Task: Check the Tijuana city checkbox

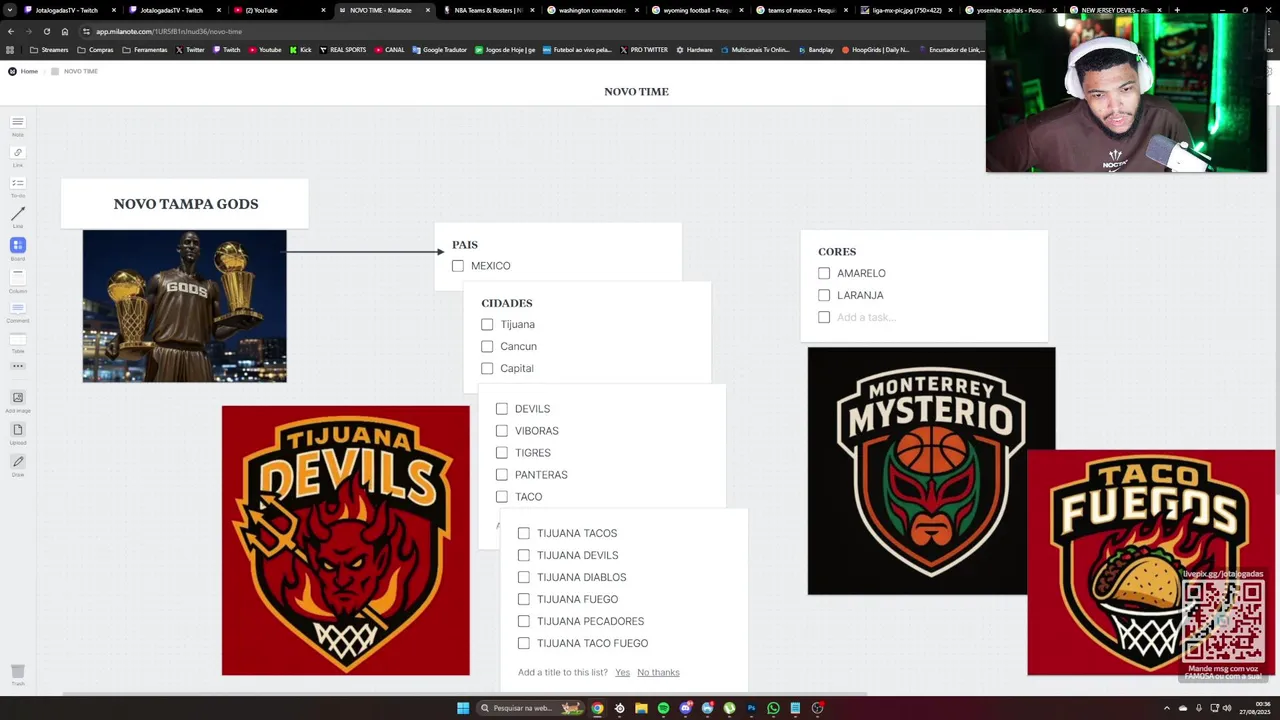Action: [487, 324]
